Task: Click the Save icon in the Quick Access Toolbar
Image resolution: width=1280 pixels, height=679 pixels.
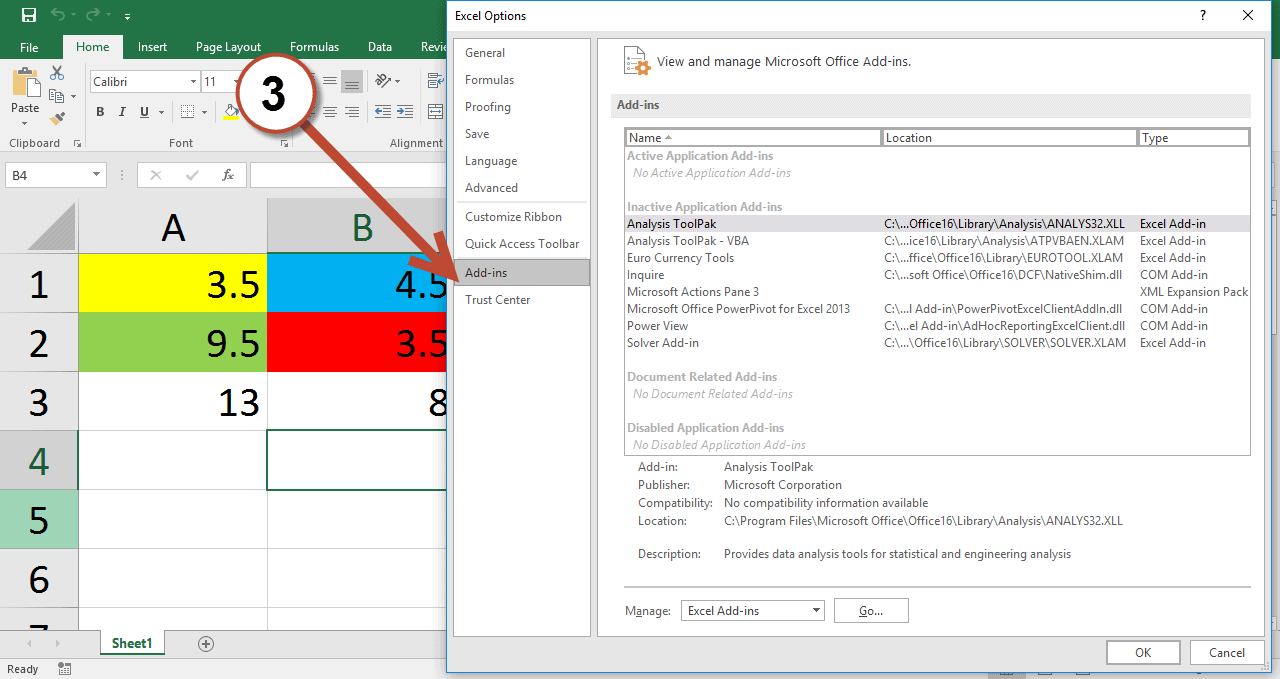Action: pos(28,16)
